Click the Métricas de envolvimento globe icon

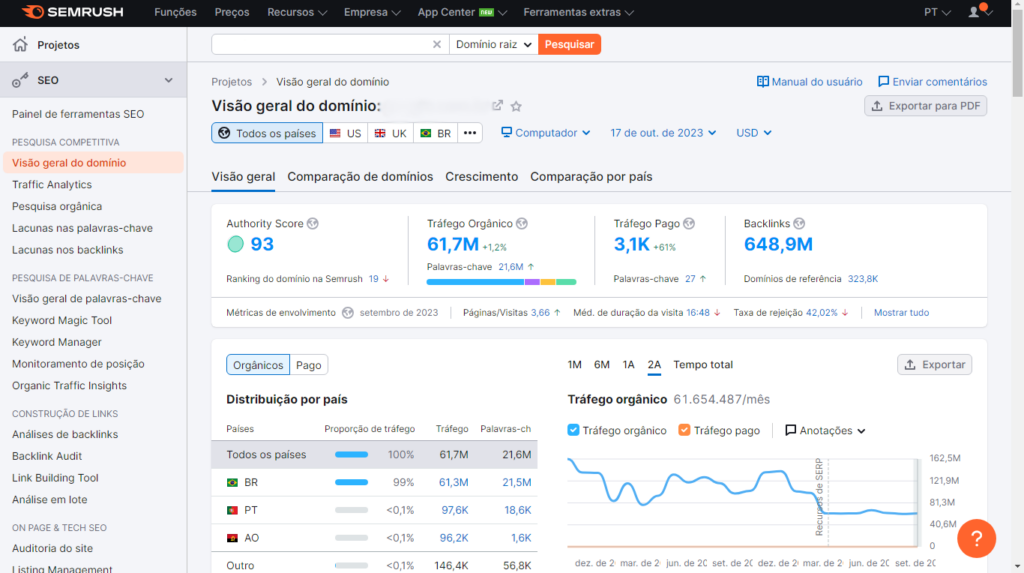coord(348,312)
